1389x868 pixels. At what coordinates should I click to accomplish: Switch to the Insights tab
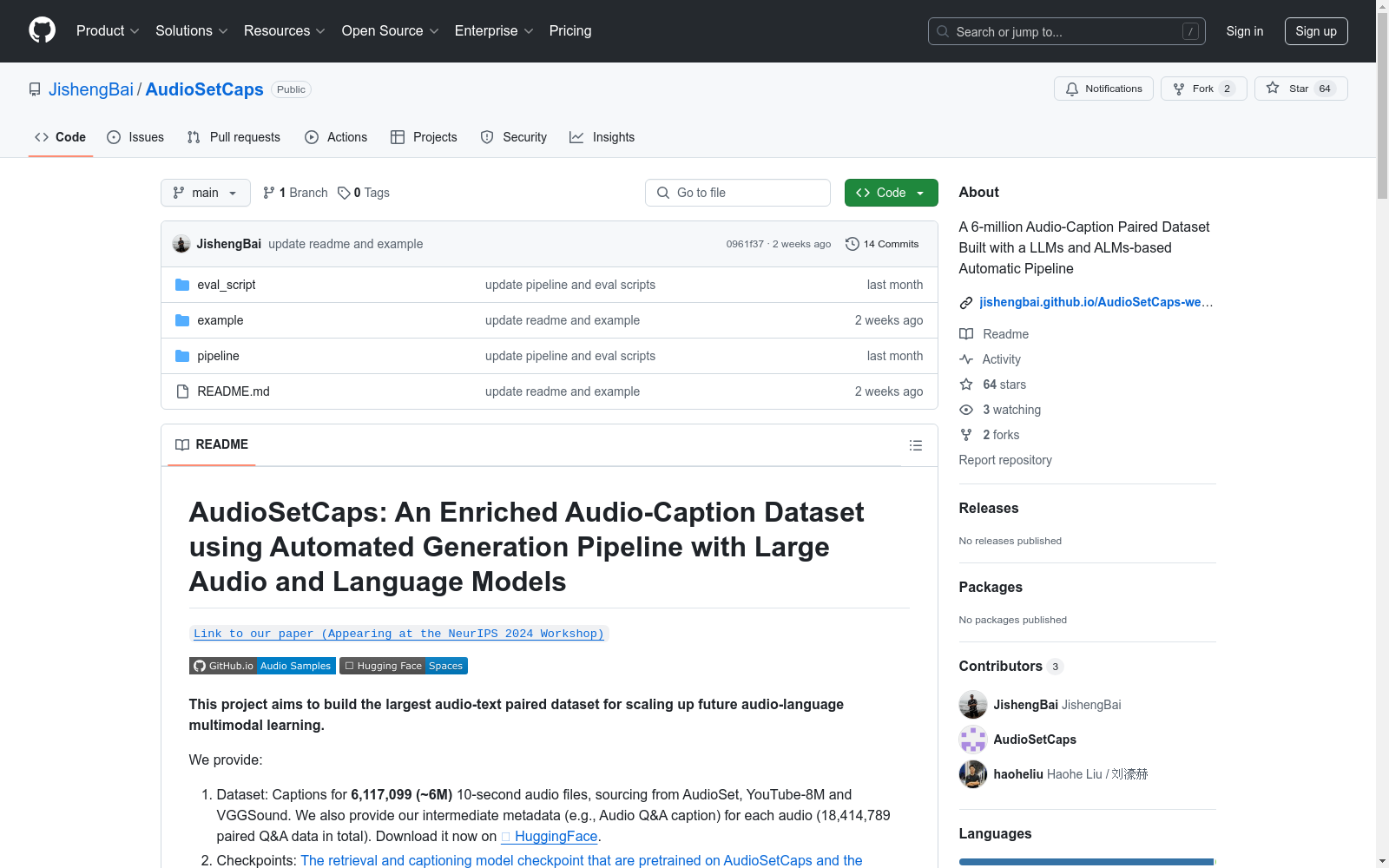click(x=602, y=137)
